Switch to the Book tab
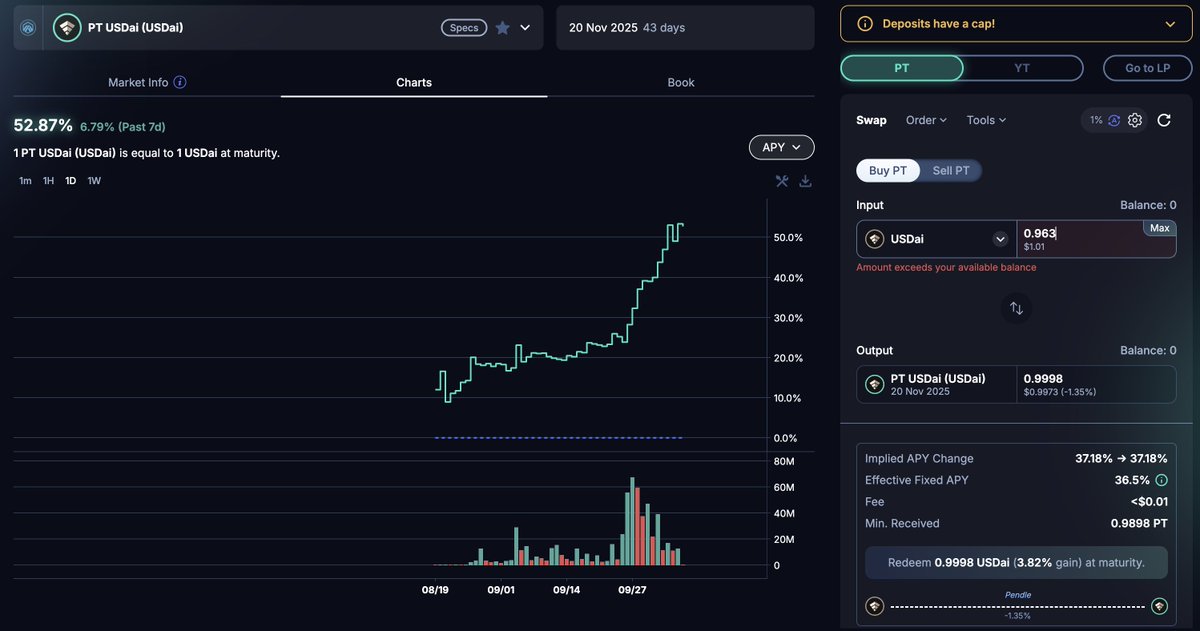 pos(681,82)
